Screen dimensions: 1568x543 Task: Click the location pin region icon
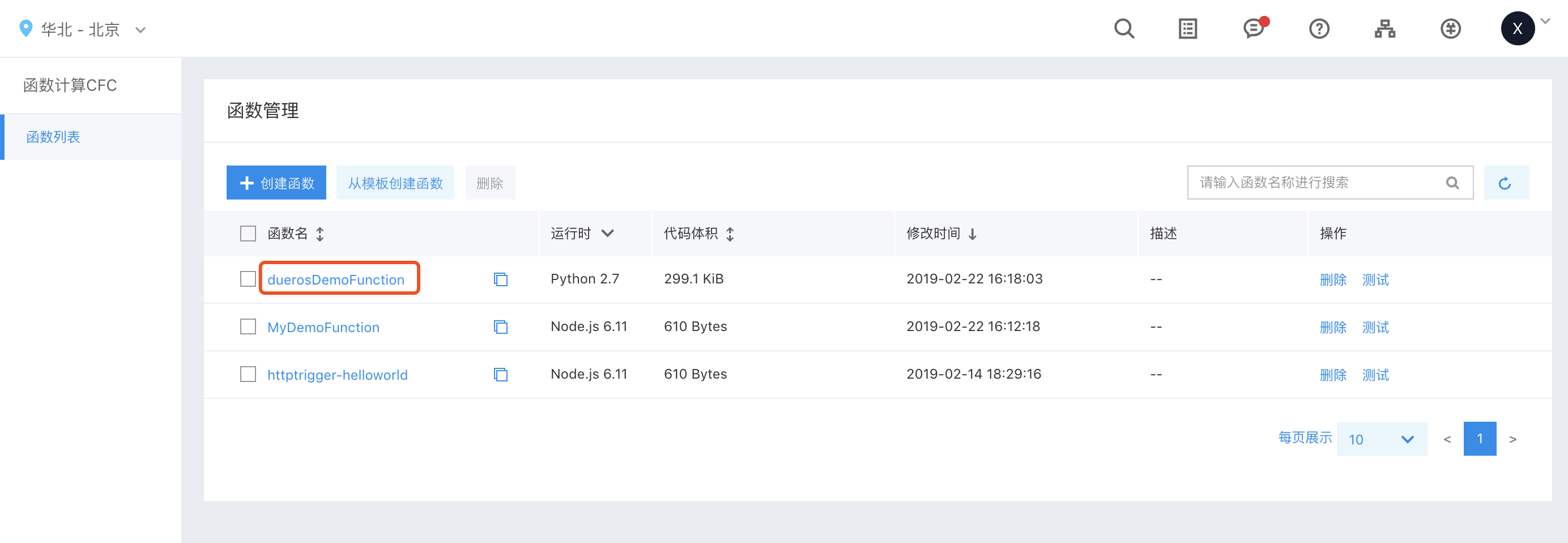(25, 28)
